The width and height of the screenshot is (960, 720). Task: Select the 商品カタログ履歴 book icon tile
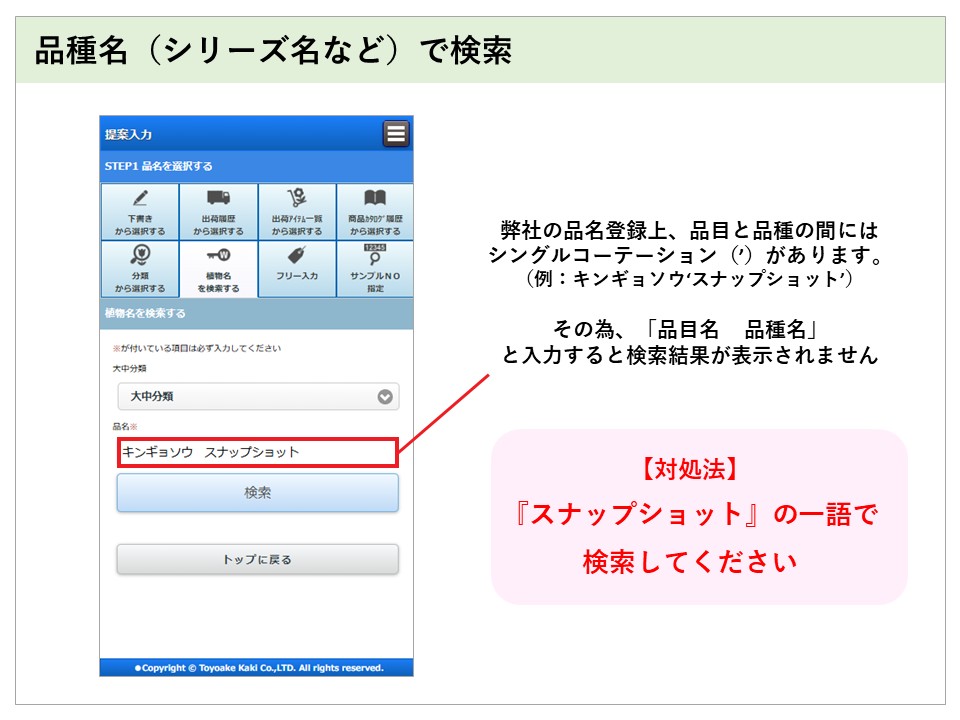pyautogui.click(x=374, y=212)
